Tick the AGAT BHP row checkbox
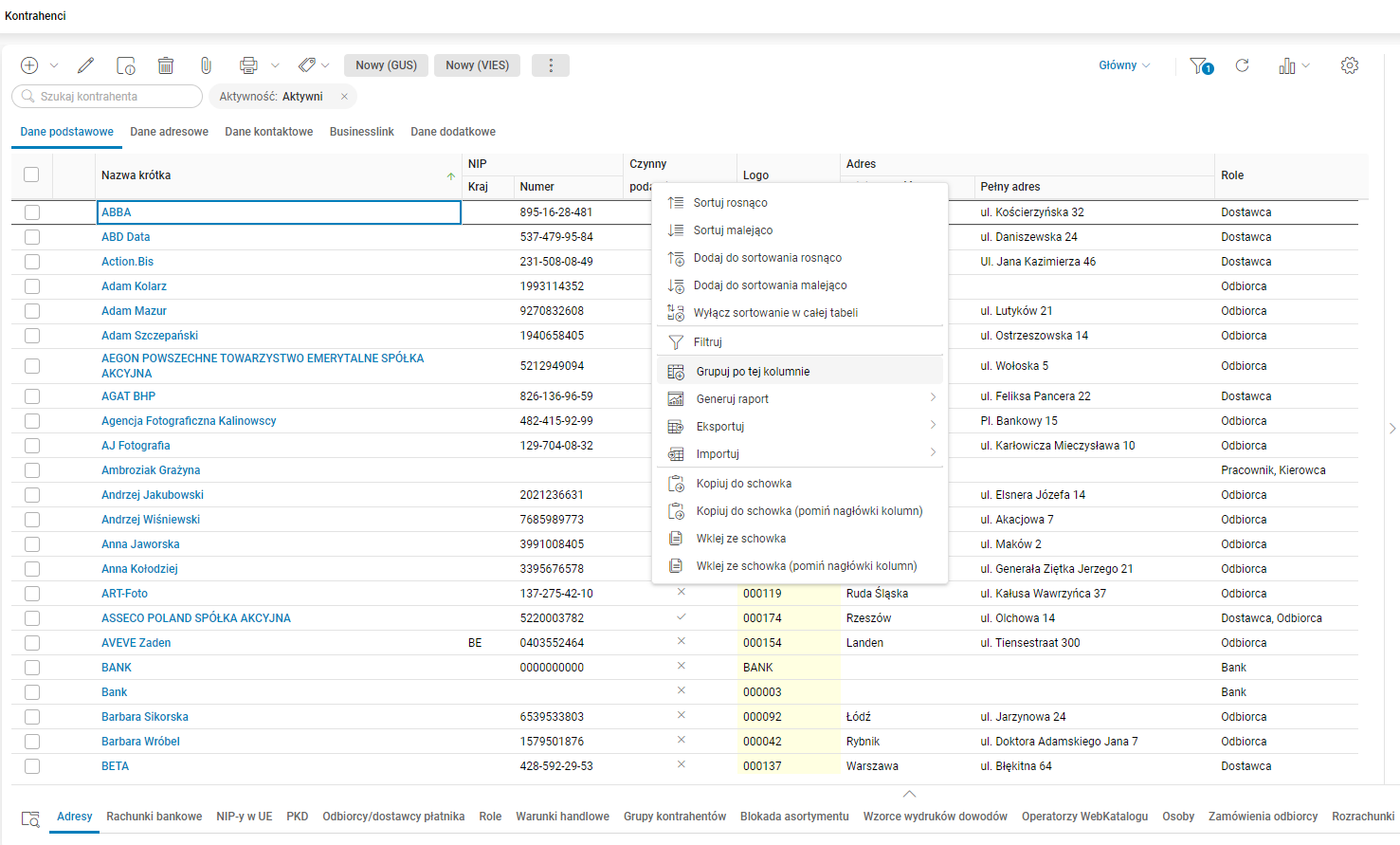The image size is (1400, 845). pos(32,396)
